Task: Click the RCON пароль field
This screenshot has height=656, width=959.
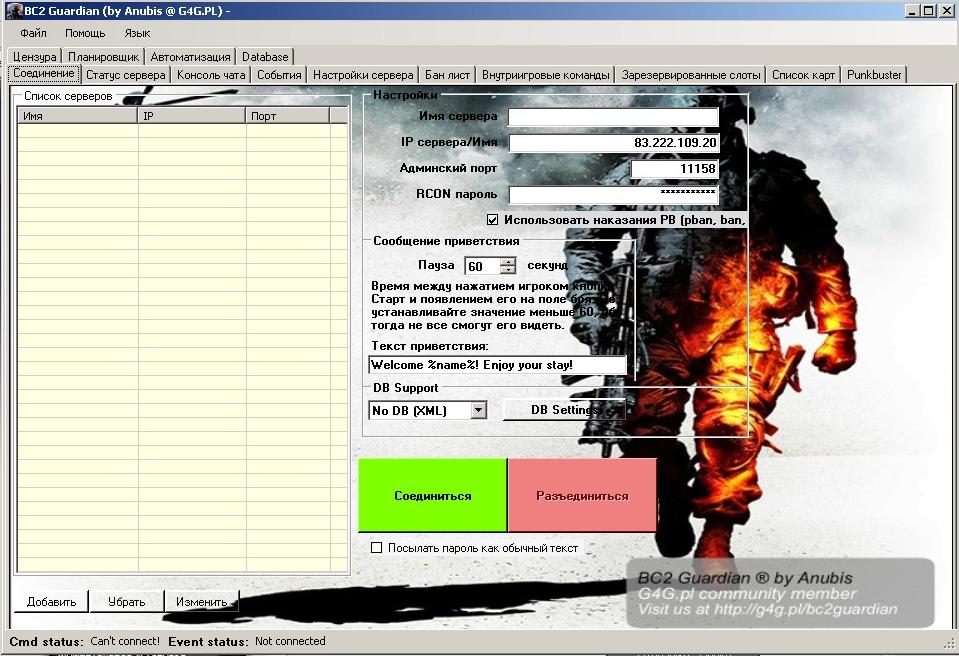Action: pos(613,194)
